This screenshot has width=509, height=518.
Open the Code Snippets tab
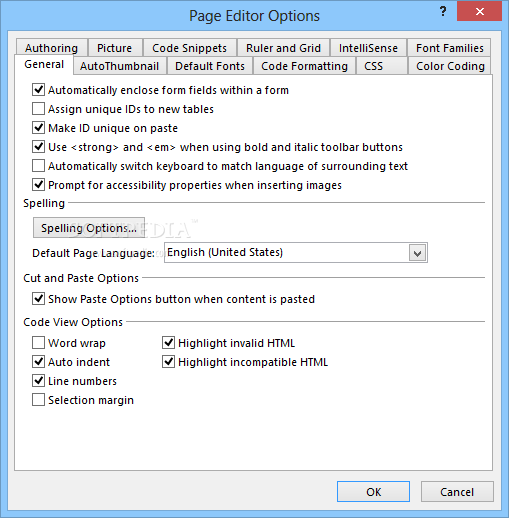(x=189, y=48)
